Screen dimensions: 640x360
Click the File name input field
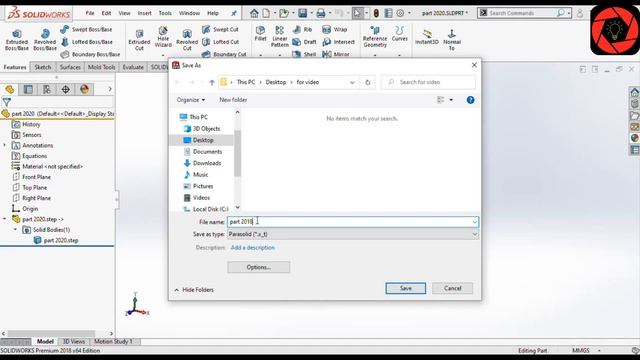(353, 222)
